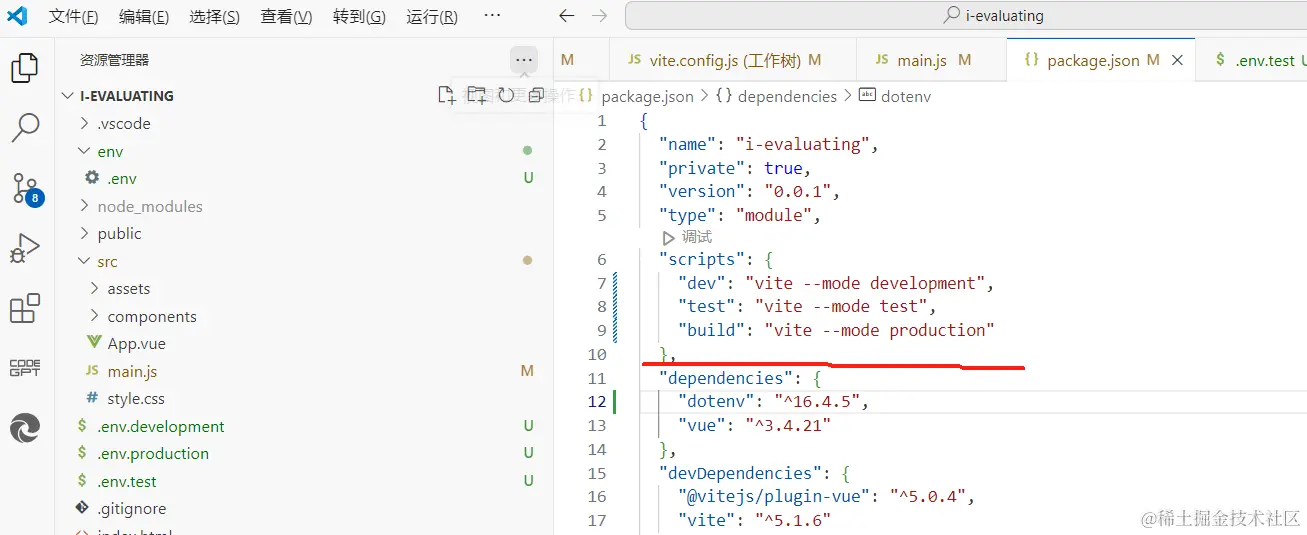Expand the assets folder
The height and width of the screenshot is (535, 1307).
pos(94,288)
